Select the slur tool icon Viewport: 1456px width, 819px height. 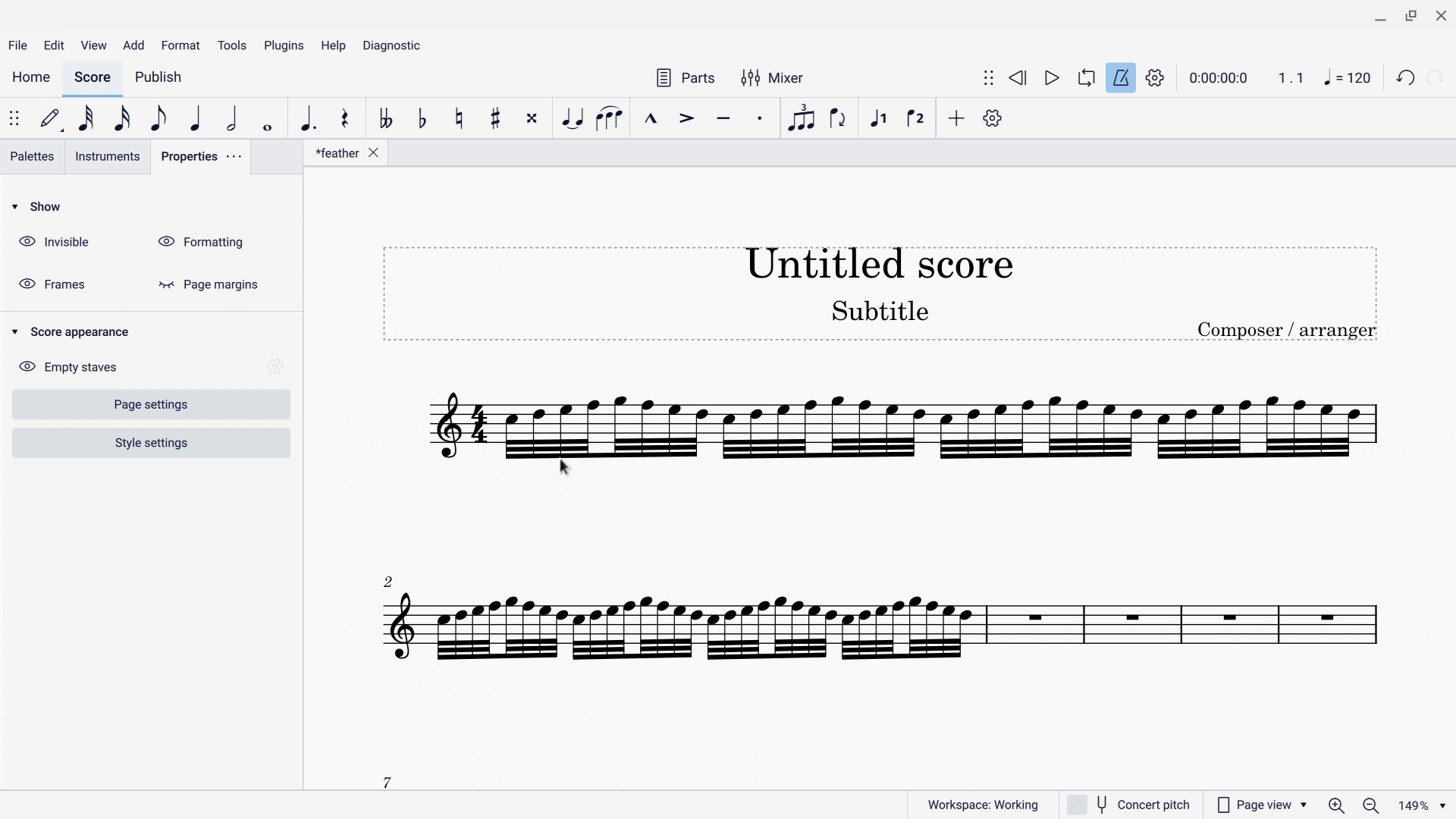pos(609,119)
